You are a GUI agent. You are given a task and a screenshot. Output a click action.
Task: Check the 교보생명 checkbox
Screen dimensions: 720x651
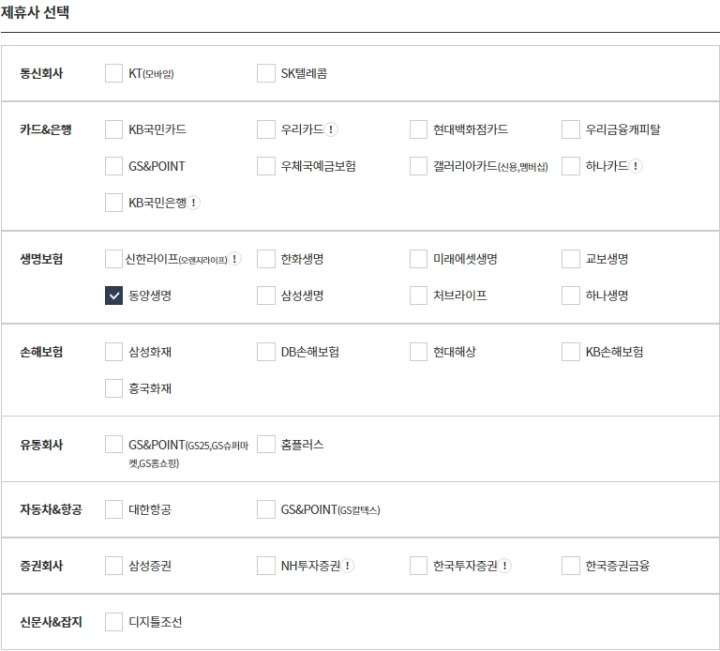[571, 259]
